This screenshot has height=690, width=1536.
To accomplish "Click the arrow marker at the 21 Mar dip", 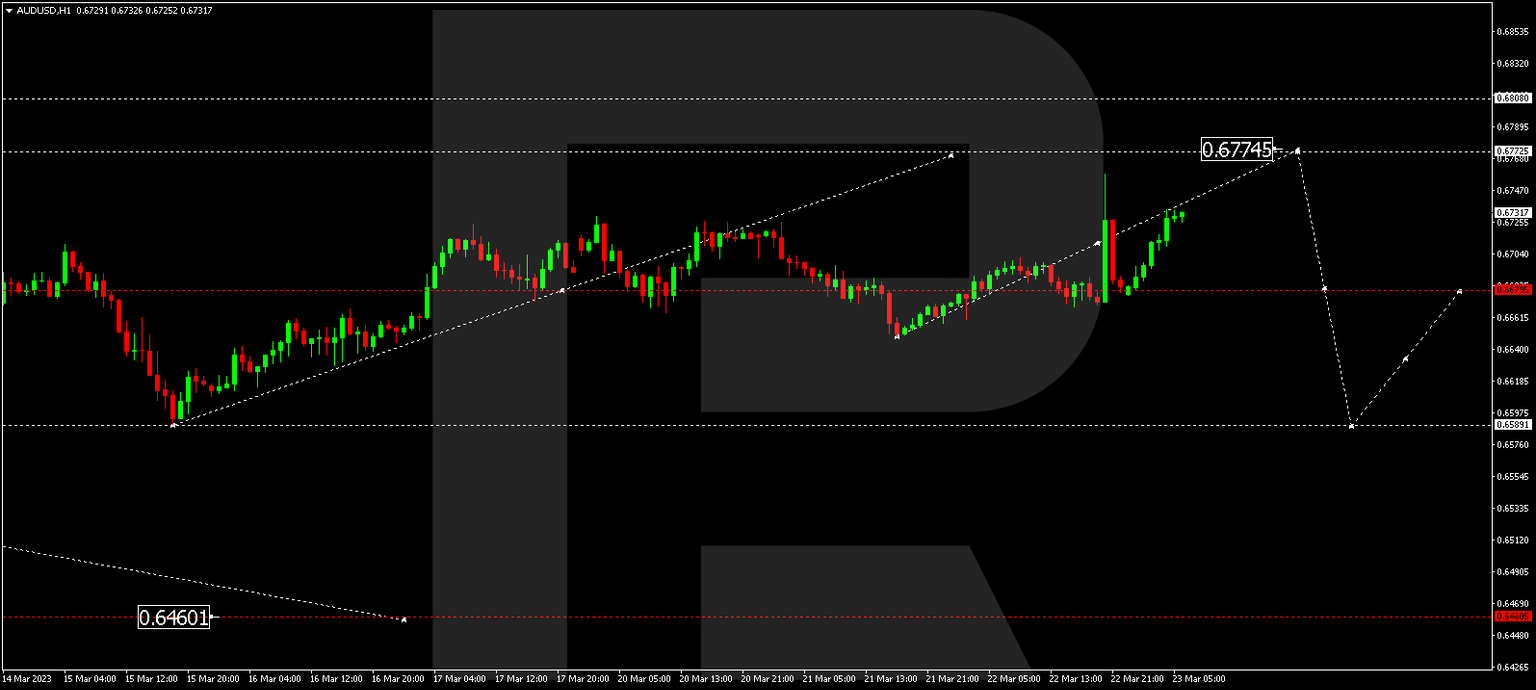I will coord(895,338).
